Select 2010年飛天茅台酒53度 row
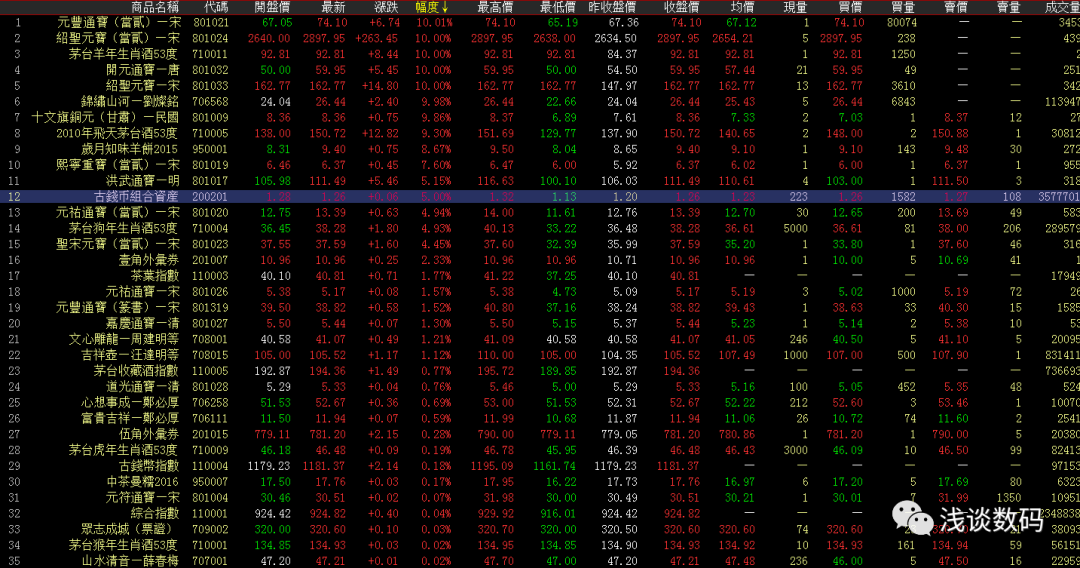Image resolution: width=1080 pixels, height=568 pixels. 540,134
